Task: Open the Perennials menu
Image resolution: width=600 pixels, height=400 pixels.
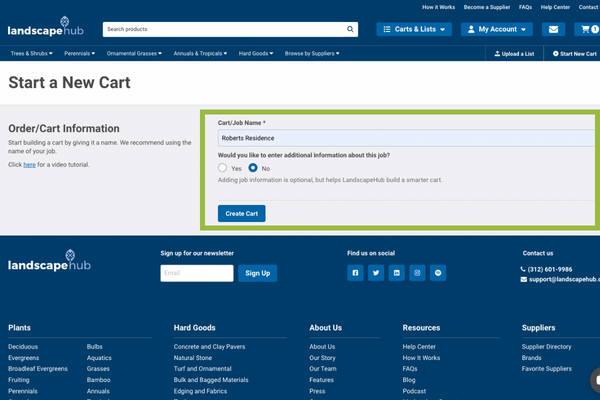Action: point(80,54)
